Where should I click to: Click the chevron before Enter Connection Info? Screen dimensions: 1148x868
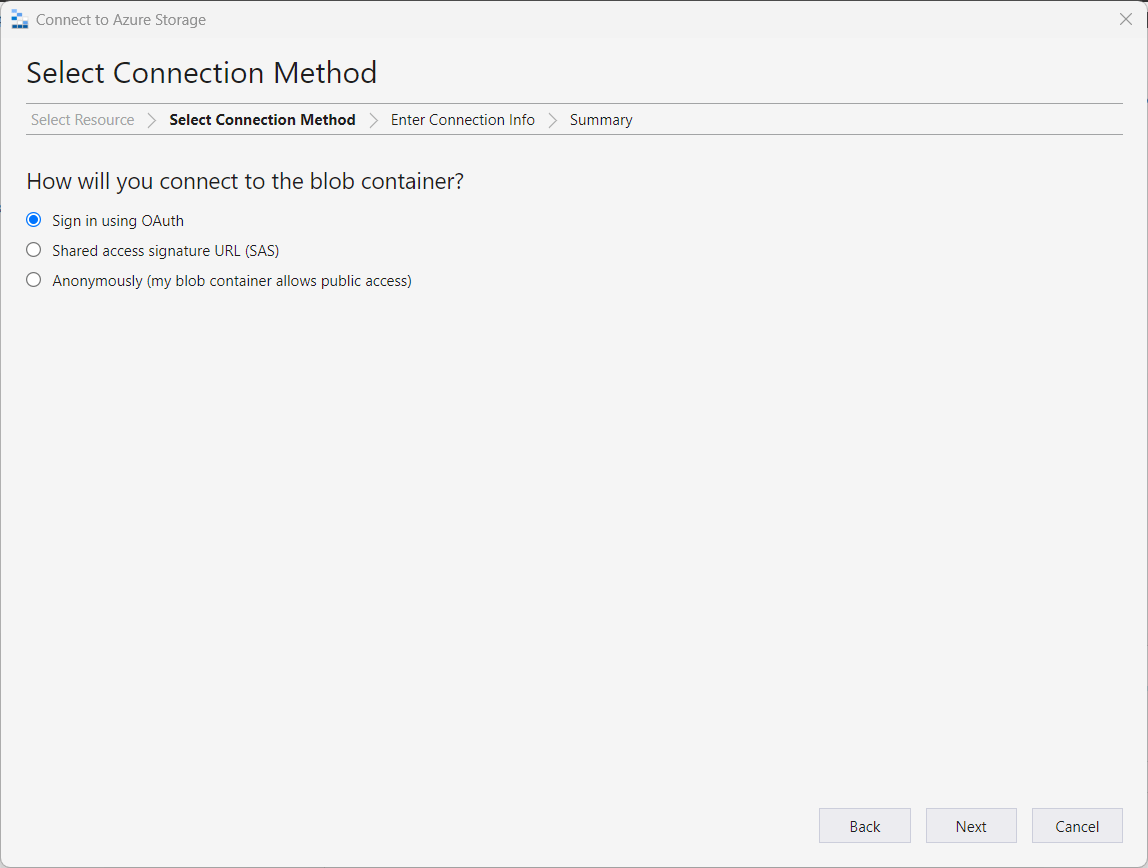coord(373,120)
